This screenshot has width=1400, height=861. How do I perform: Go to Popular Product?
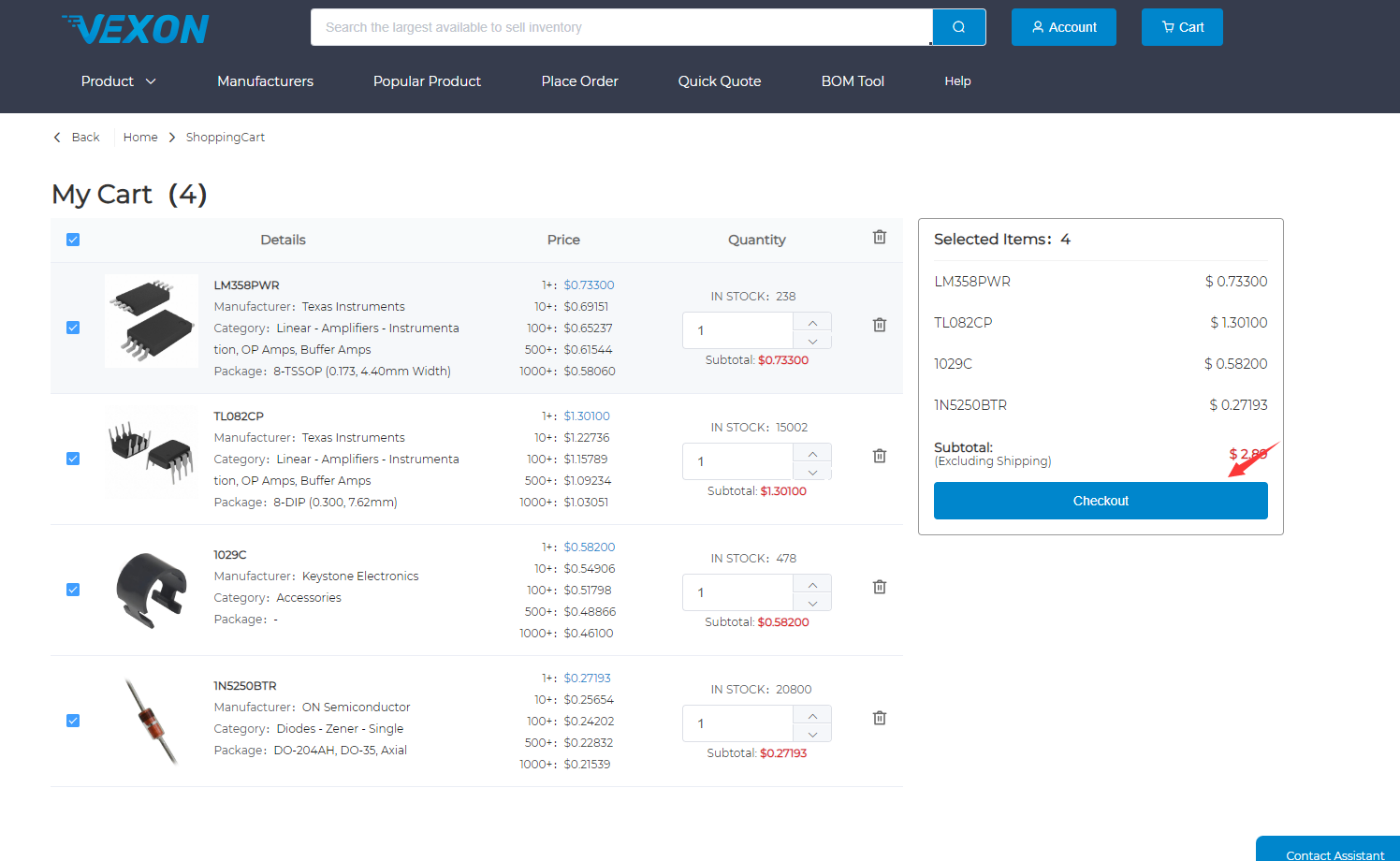click(427, 81)
